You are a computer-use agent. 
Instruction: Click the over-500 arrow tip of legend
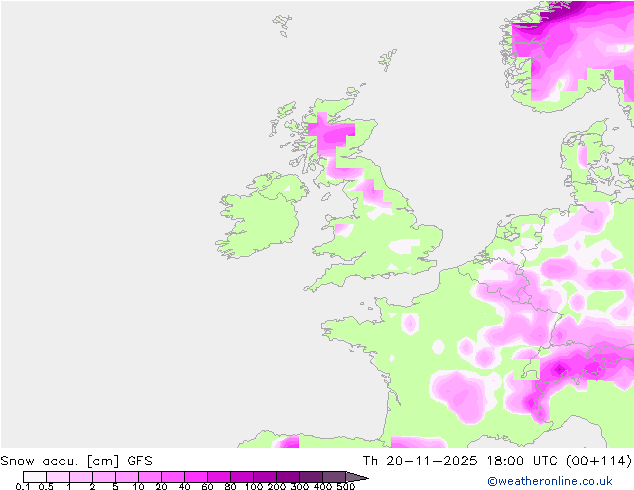(357, 477)
